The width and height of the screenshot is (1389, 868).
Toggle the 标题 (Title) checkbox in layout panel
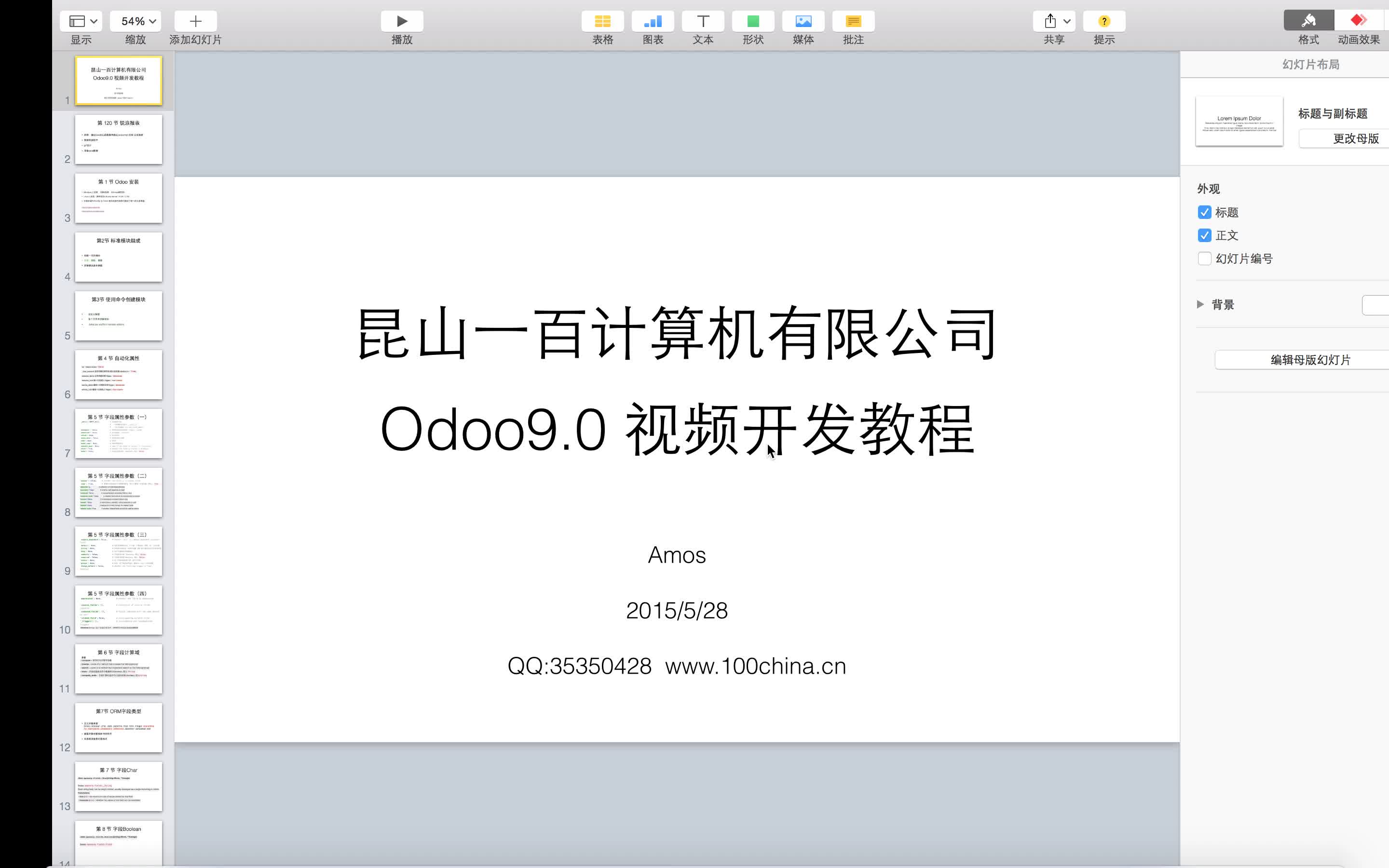(1204, 211)
